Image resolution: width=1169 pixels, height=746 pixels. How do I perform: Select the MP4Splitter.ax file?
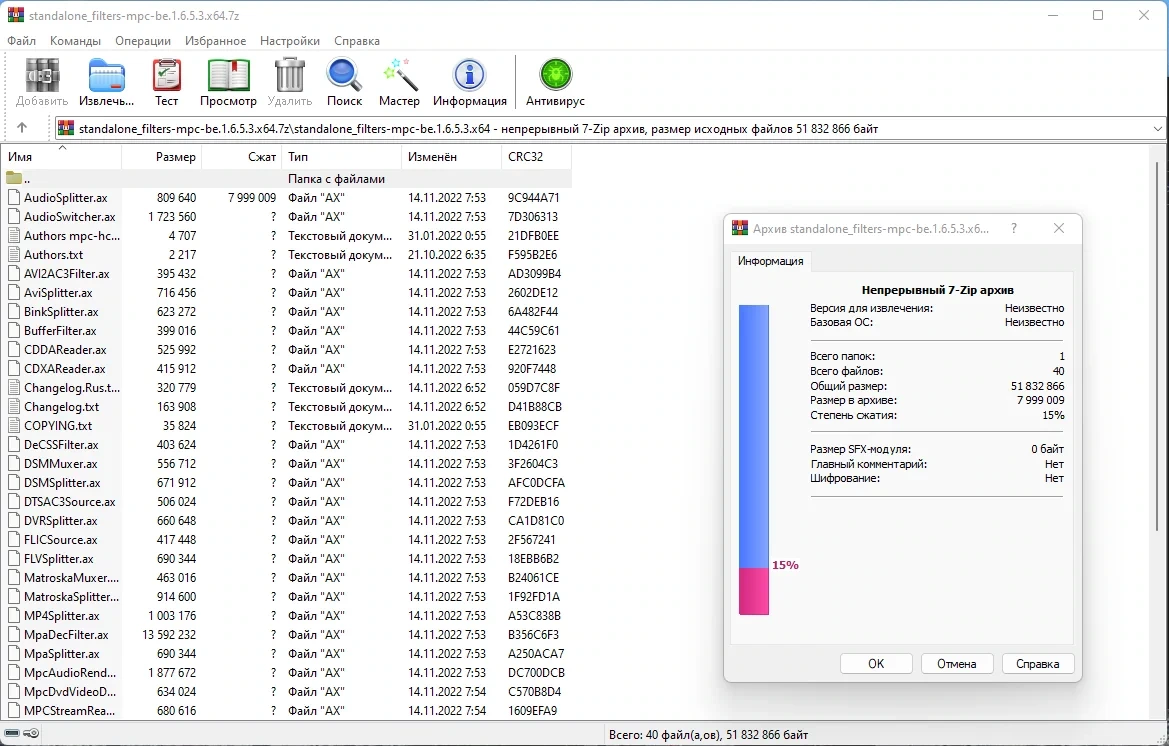62,616
